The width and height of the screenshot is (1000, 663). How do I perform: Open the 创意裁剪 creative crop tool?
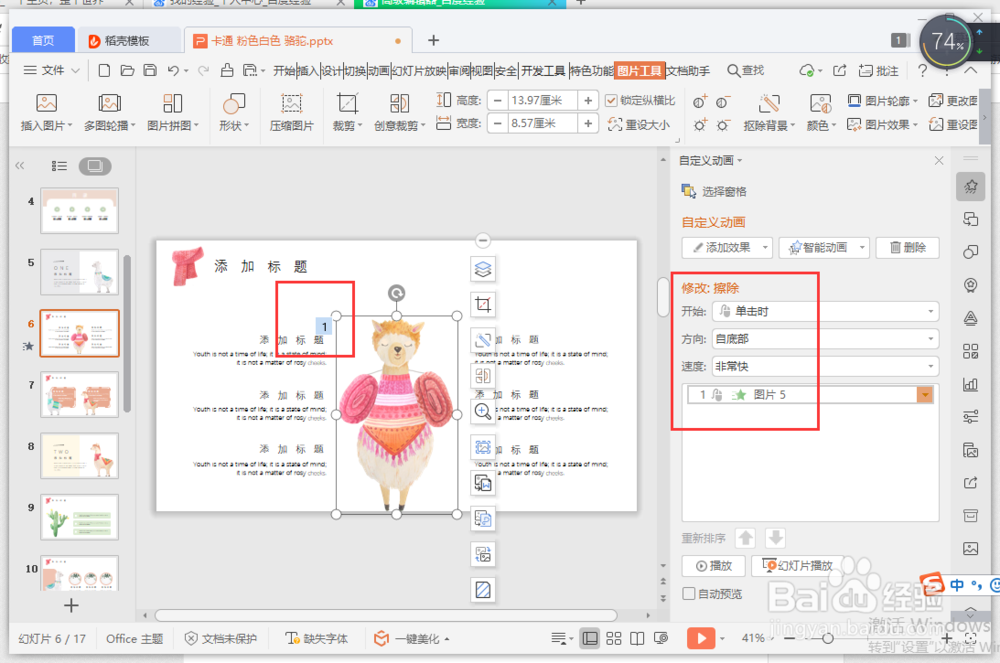(x=399, y=112)
